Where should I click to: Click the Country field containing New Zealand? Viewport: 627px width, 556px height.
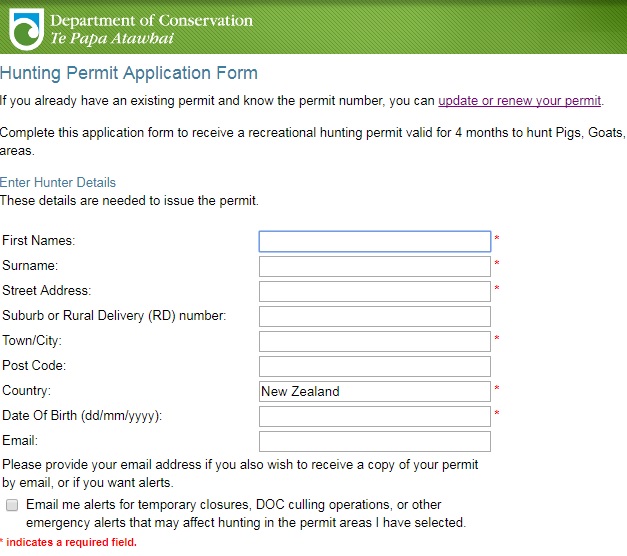(x=375, y=391)
